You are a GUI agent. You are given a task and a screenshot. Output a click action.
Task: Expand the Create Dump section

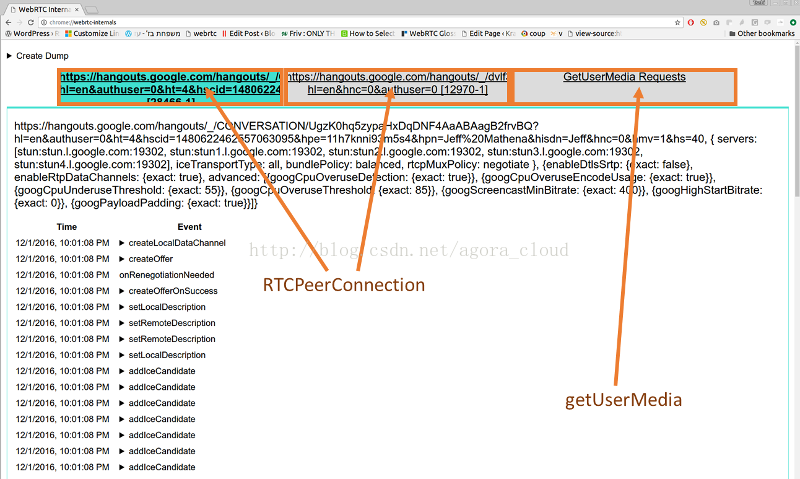click(x=38, y=56)
